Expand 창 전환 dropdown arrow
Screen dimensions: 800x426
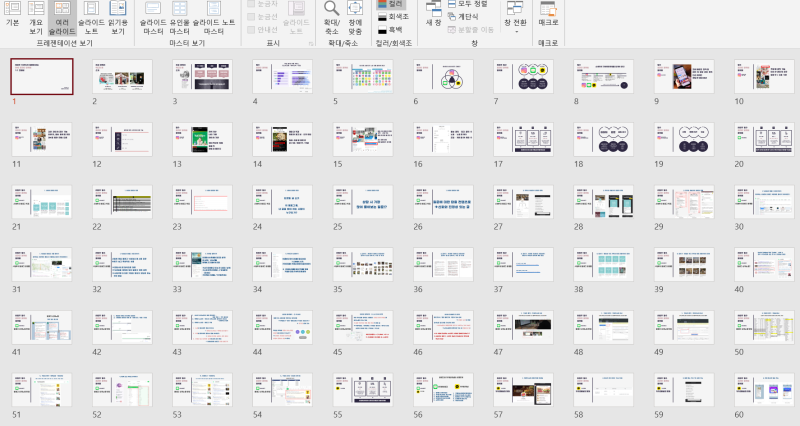tap(515, 32)
